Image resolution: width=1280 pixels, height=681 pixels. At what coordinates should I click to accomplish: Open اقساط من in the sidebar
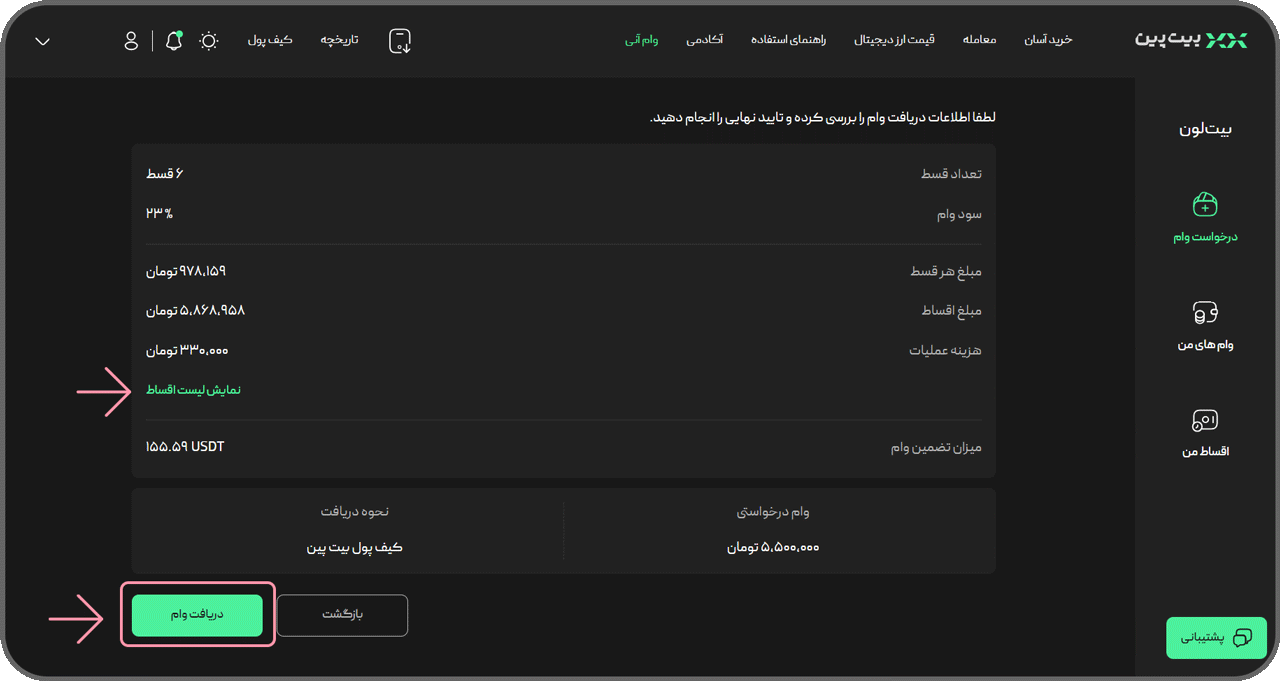point(1204,430)
